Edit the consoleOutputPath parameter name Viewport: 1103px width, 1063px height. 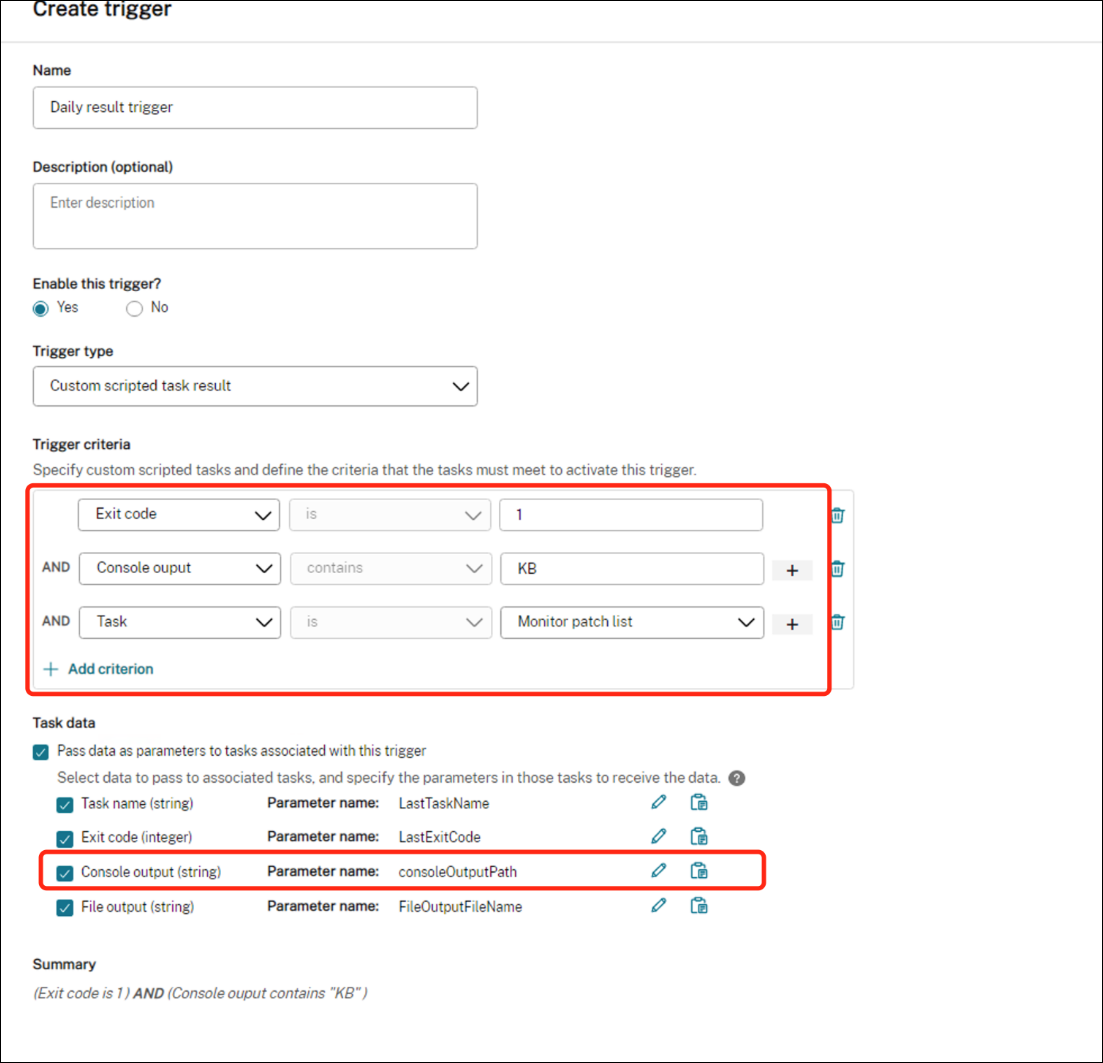(x=658, y=870)
